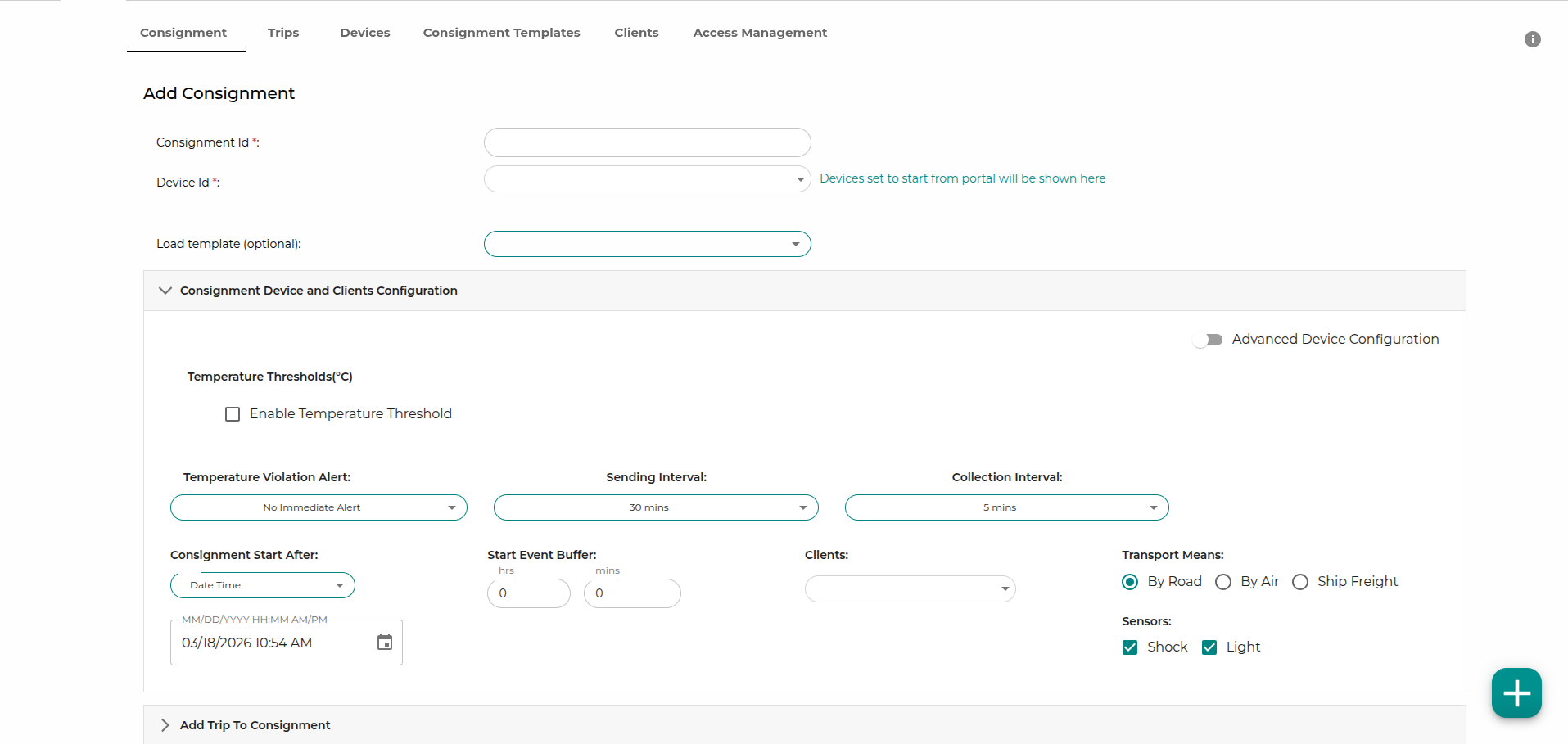Uncheck the Shock sensor checkbox
The height and width of the screenshot is (744, 1568).
(x=1130, y=647)
